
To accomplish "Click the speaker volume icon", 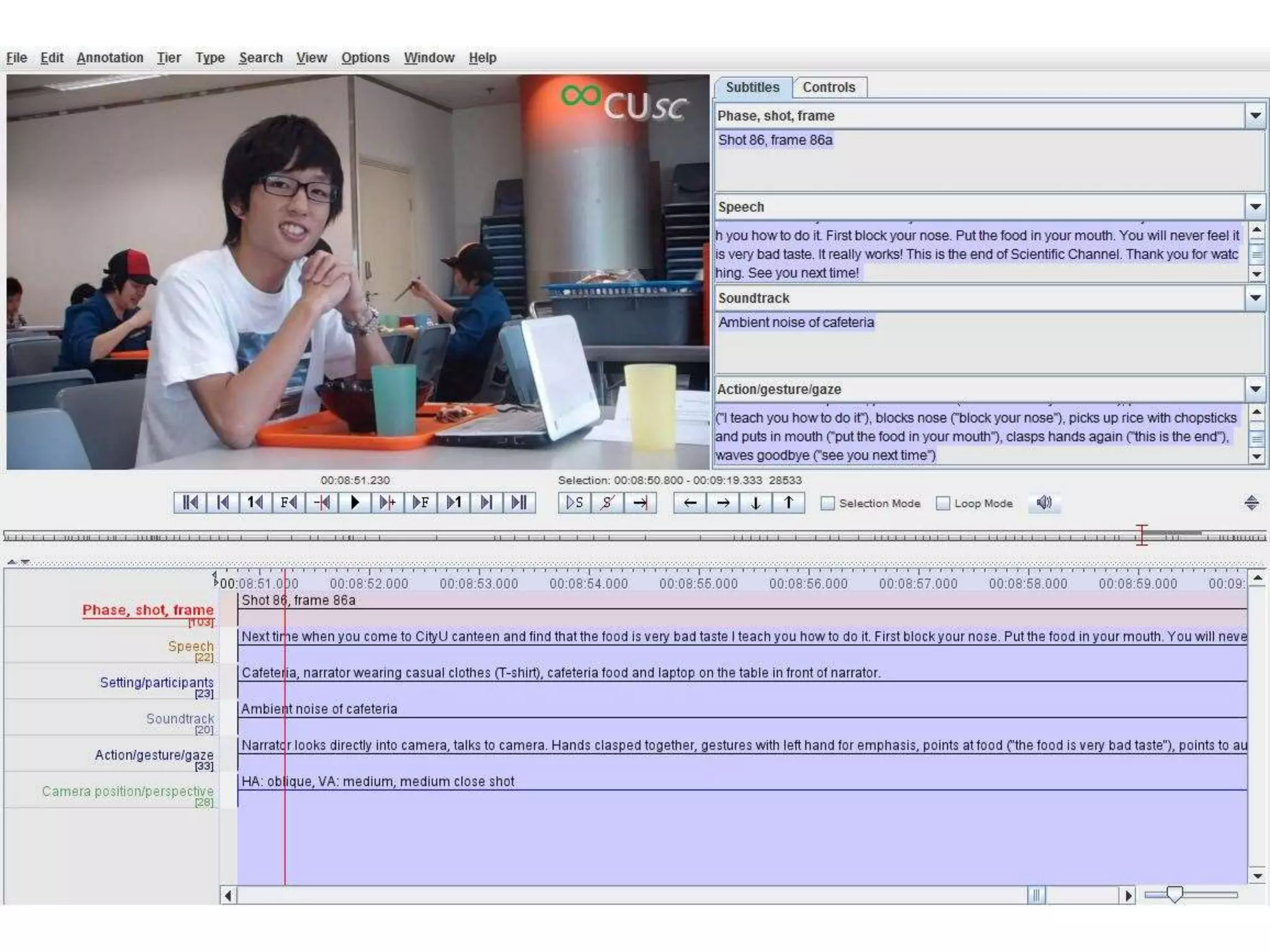I will pos(1044,503).
